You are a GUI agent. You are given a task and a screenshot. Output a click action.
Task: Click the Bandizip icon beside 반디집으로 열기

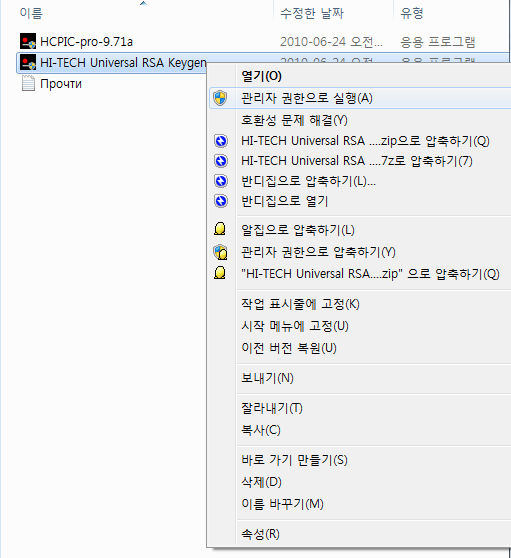221,201
